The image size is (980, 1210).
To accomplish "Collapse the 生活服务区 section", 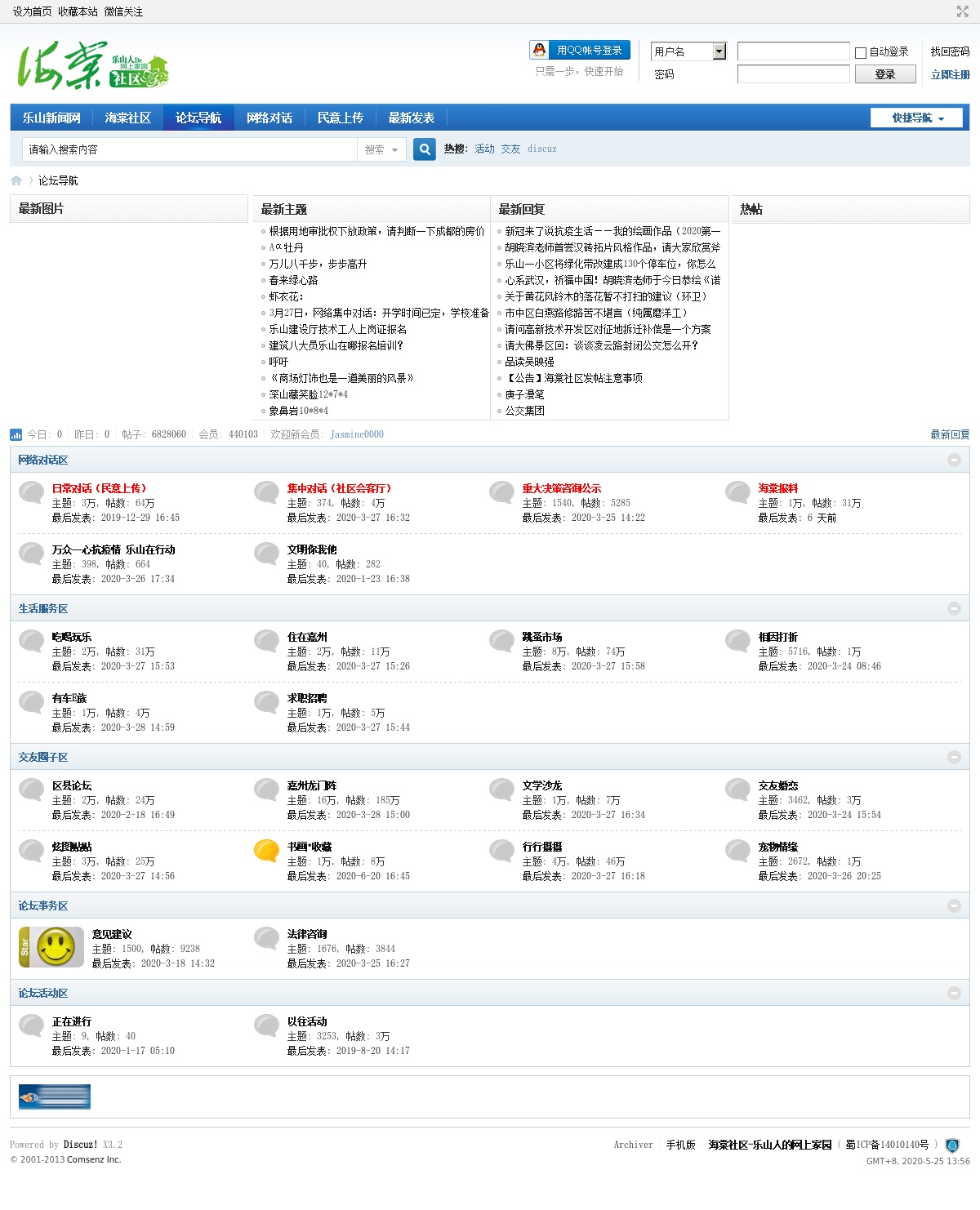I will pyautogui.click(x=954, y=609).
